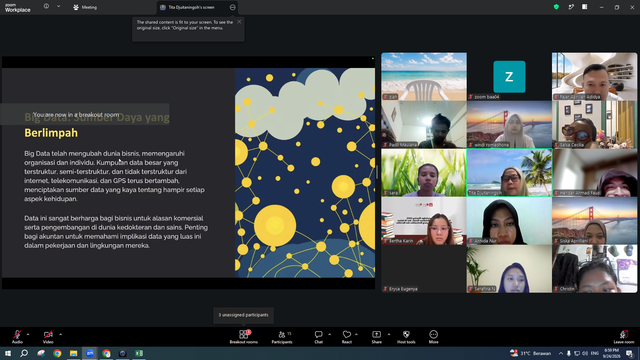Image resolution: width=640 pixels, height=360 pixels.
Task: Click the Zoom Workplace logo
Action: point(18,8)
